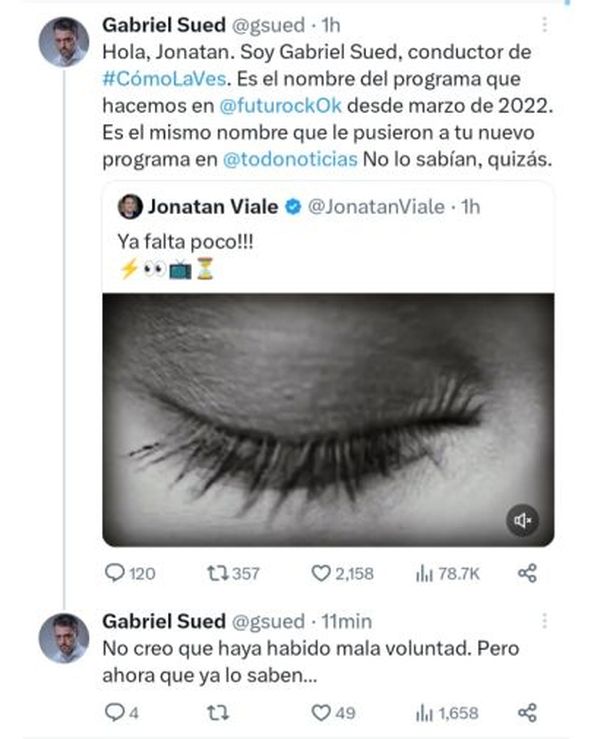Reply to the first Gabriel Sued tweet
This screenshot has height=739, width=610.
coord(116,573)
